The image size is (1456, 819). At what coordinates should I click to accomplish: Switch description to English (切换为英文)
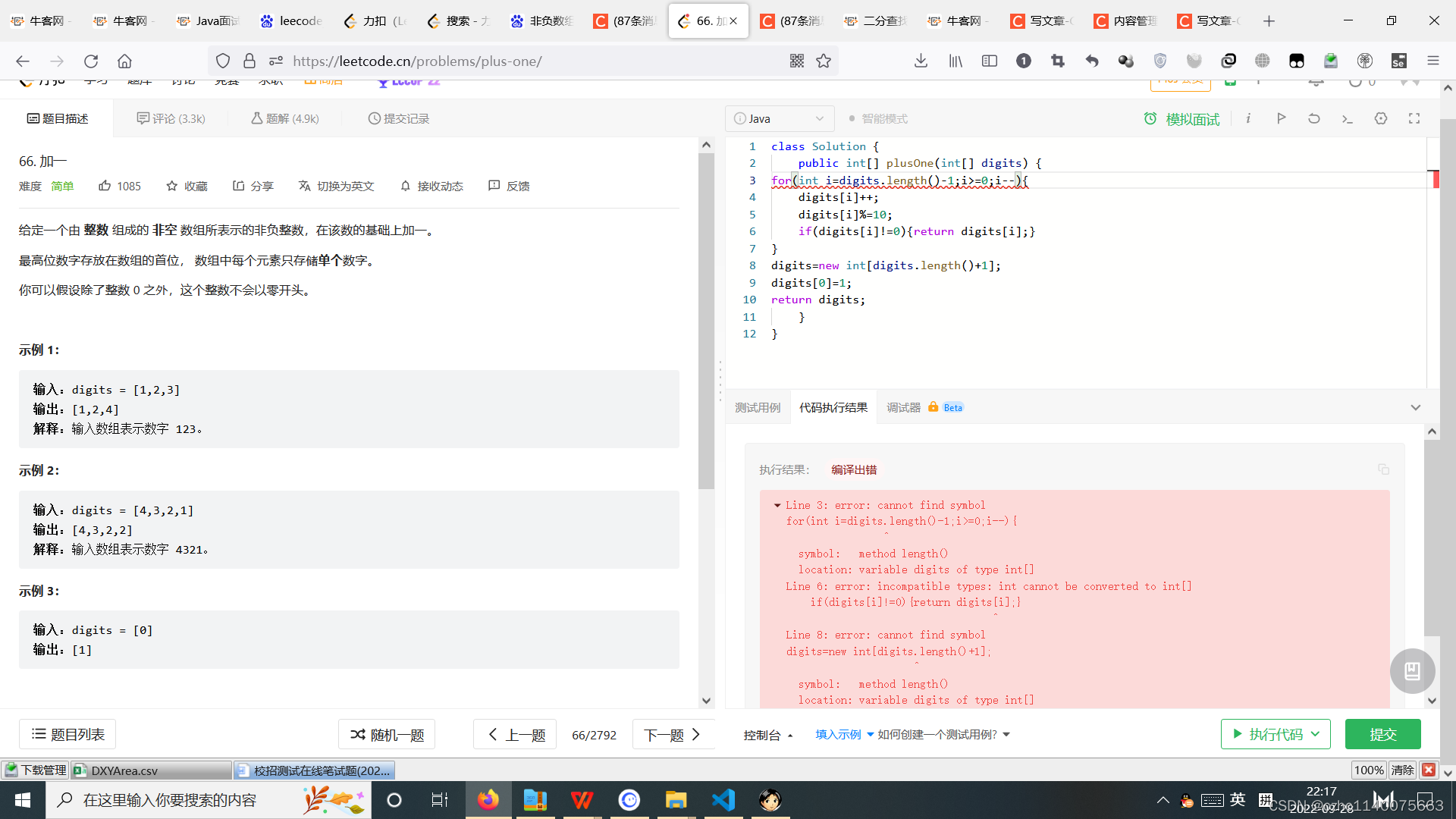click(x=336, y=186)
